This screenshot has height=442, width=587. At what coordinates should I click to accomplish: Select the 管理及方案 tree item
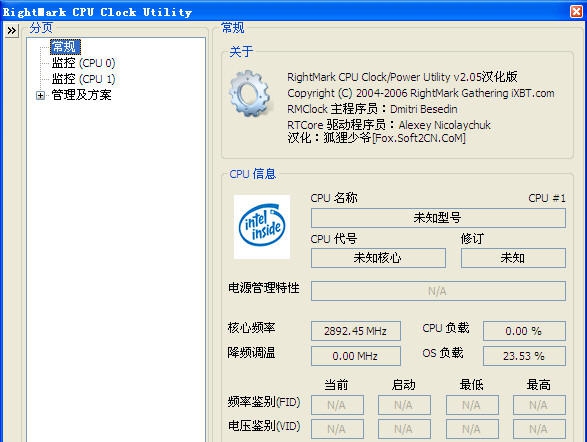click(x=81, y=95)
